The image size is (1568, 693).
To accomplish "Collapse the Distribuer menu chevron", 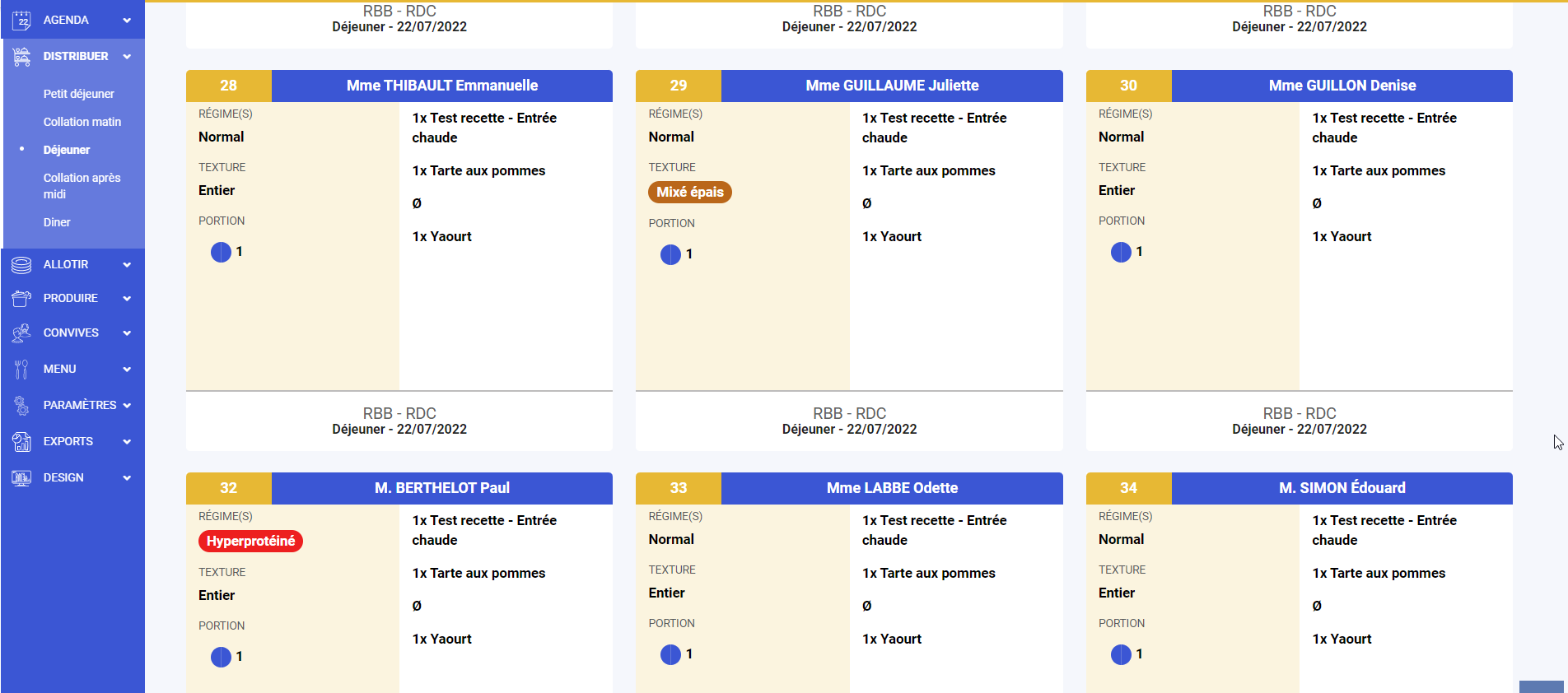I will point(127,57).
